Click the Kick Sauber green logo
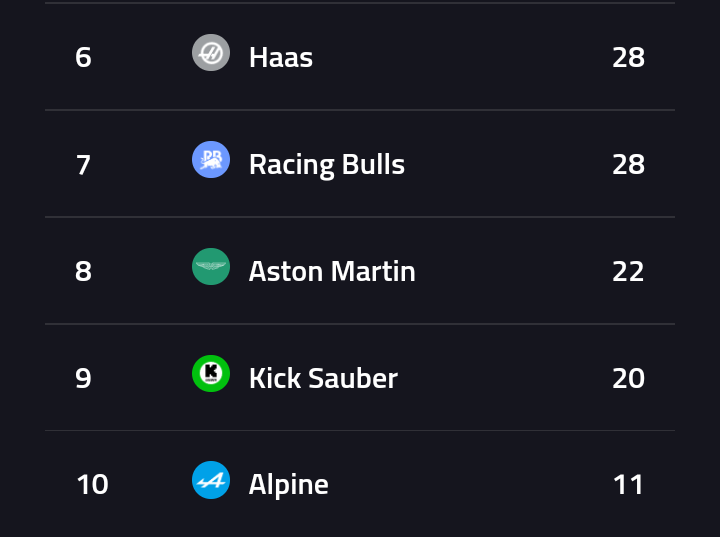 point(211,373)
